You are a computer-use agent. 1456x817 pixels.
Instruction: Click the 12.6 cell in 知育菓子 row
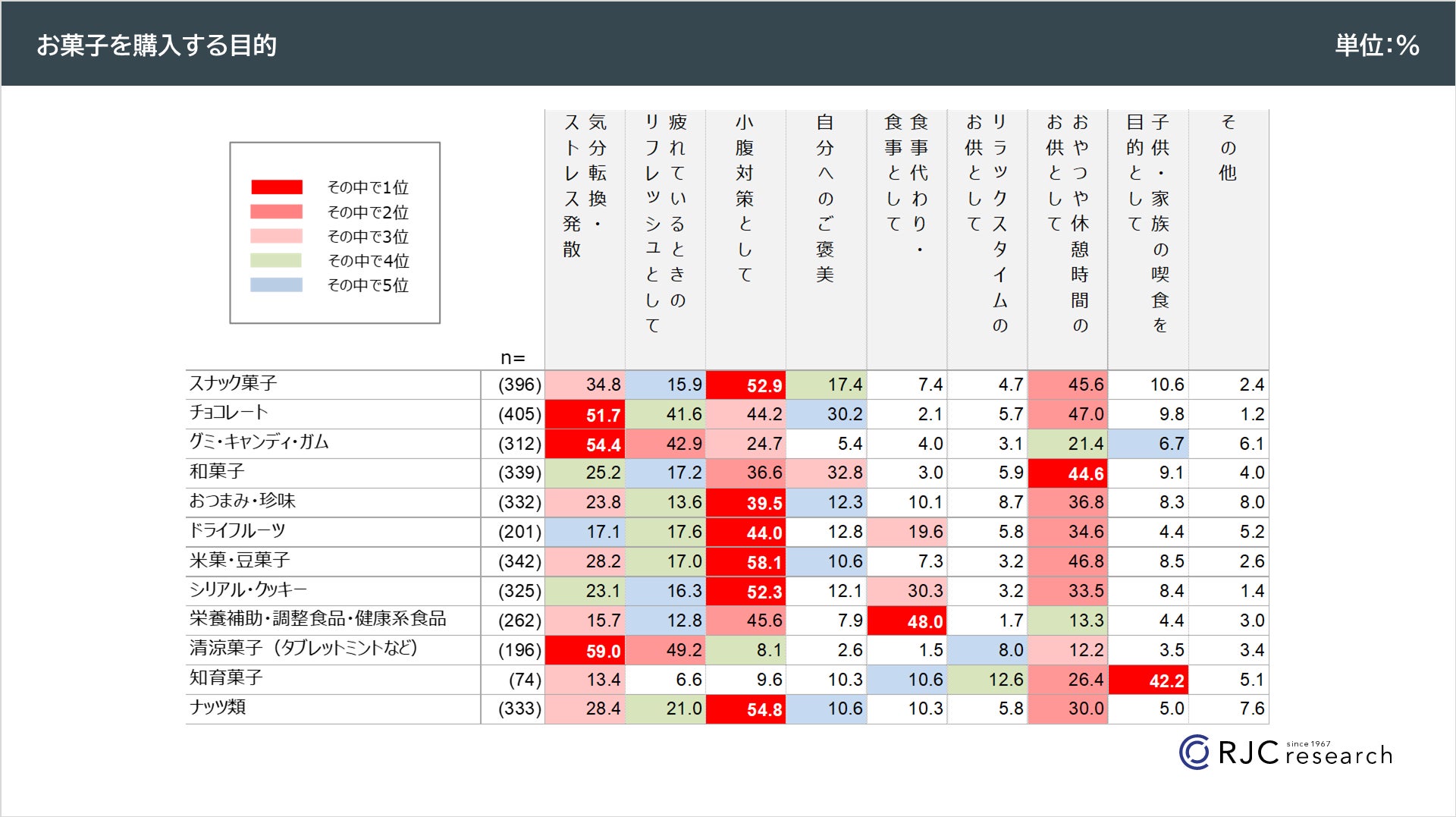pyautogui.click(x=987, y=680)
